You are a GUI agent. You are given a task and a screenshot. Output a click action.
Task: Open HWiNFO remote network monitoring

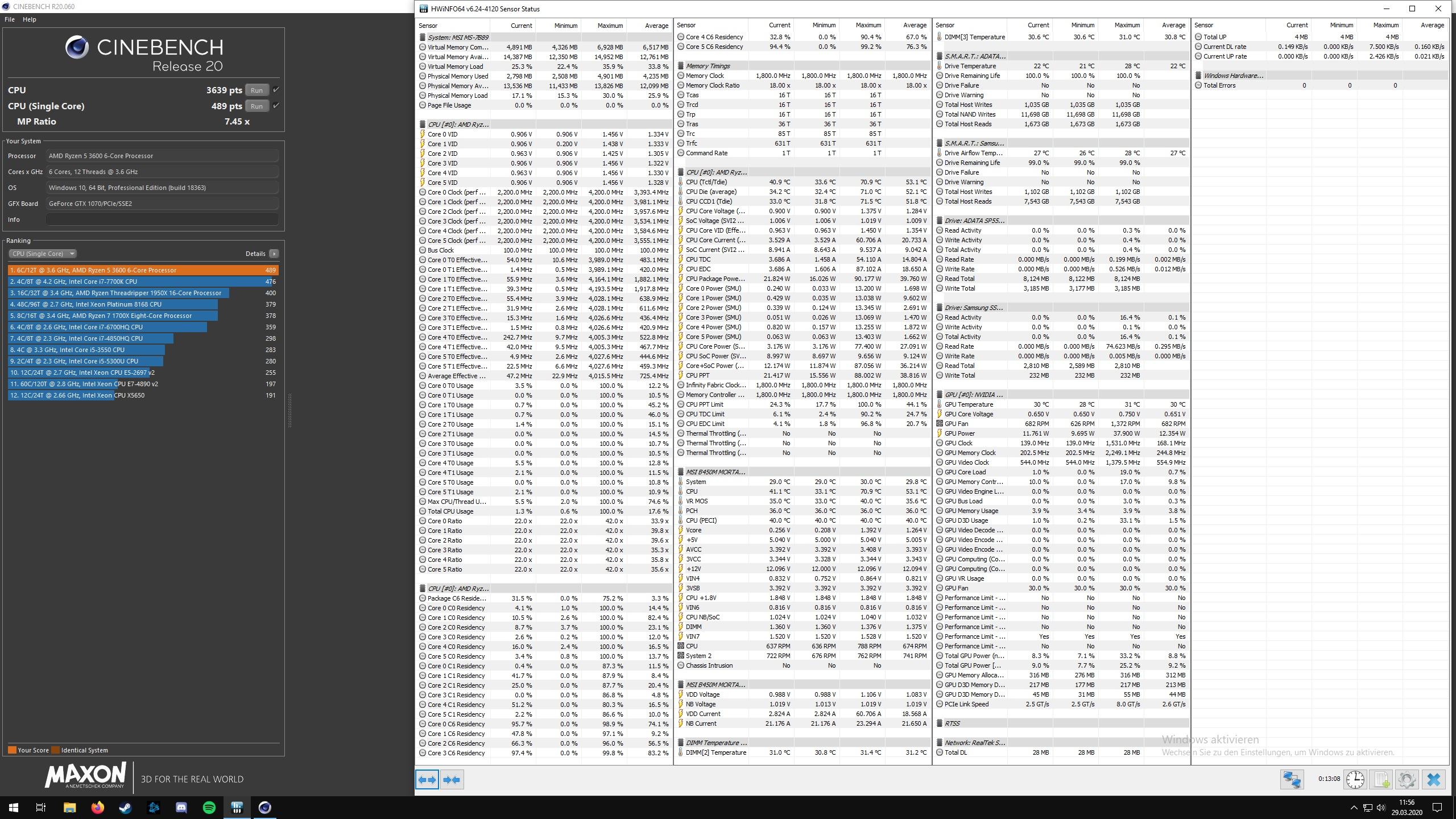click(1292, 780)
